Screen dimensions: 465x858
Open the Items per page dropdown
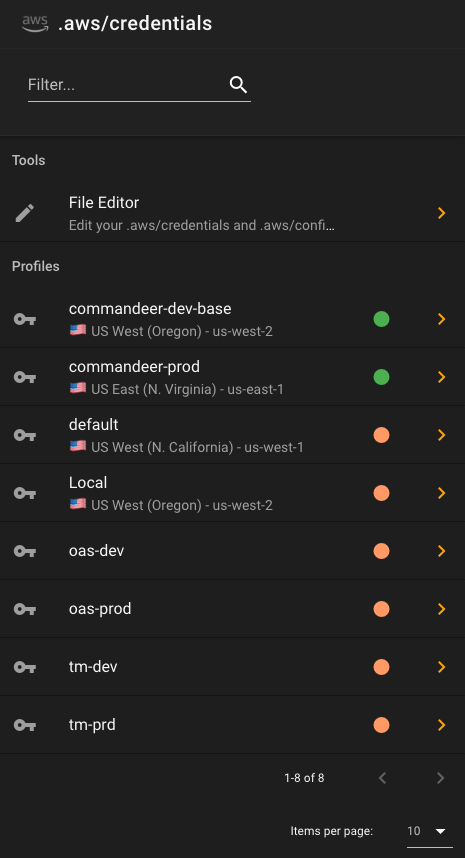click(x=430, y=831)
